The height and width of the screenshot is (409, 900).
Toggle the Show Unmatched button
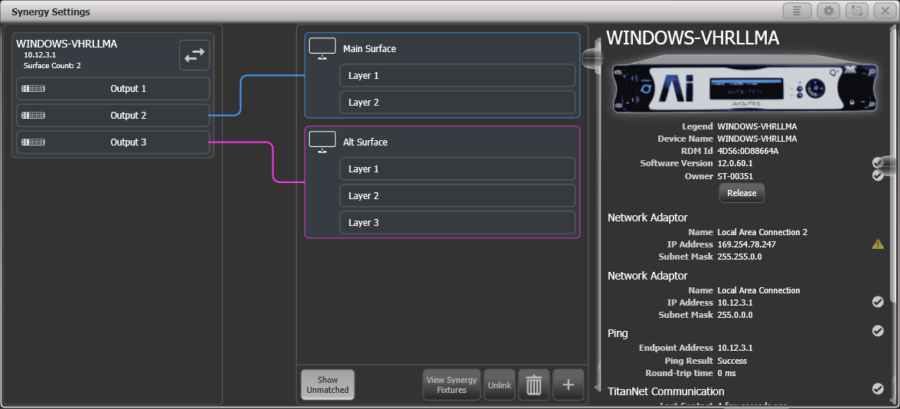(x=328, y=384)
